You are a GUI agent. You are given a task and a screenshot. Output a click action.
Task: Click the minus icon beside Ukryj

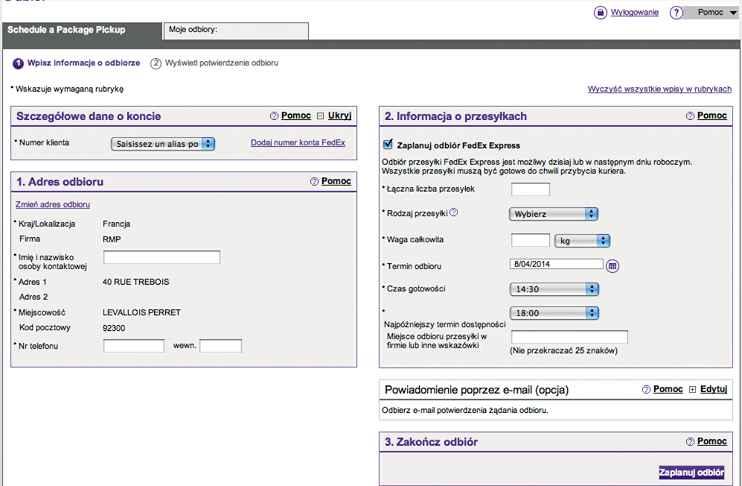[320, 116]
